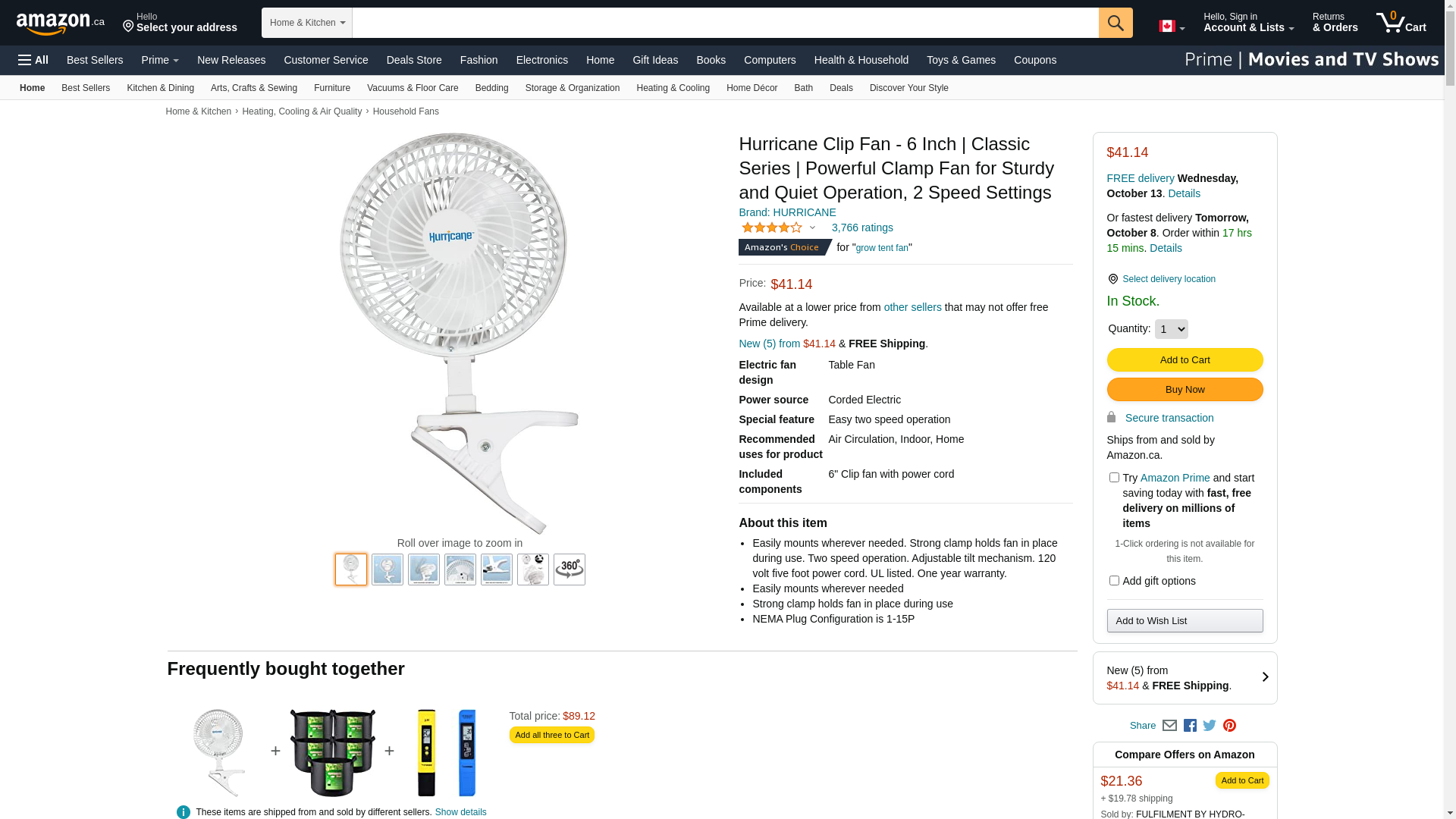Check the Try Amazon Prime checkbox
This screenshot has width=1456, height=819.
click(x=1114, y=478)
